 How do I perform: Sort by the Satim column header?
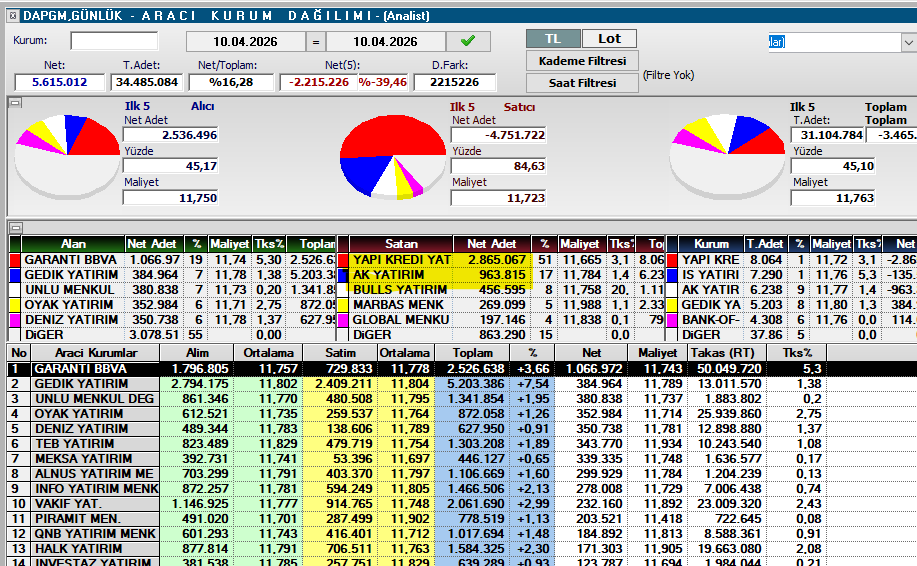pos(340,353)
